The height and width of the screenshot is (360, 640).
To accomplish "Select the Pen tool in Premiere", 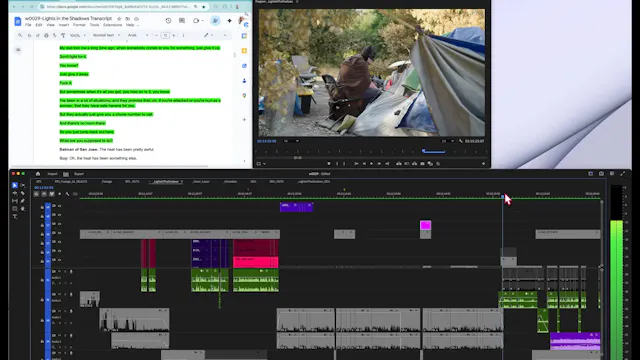I will (22, 201).
